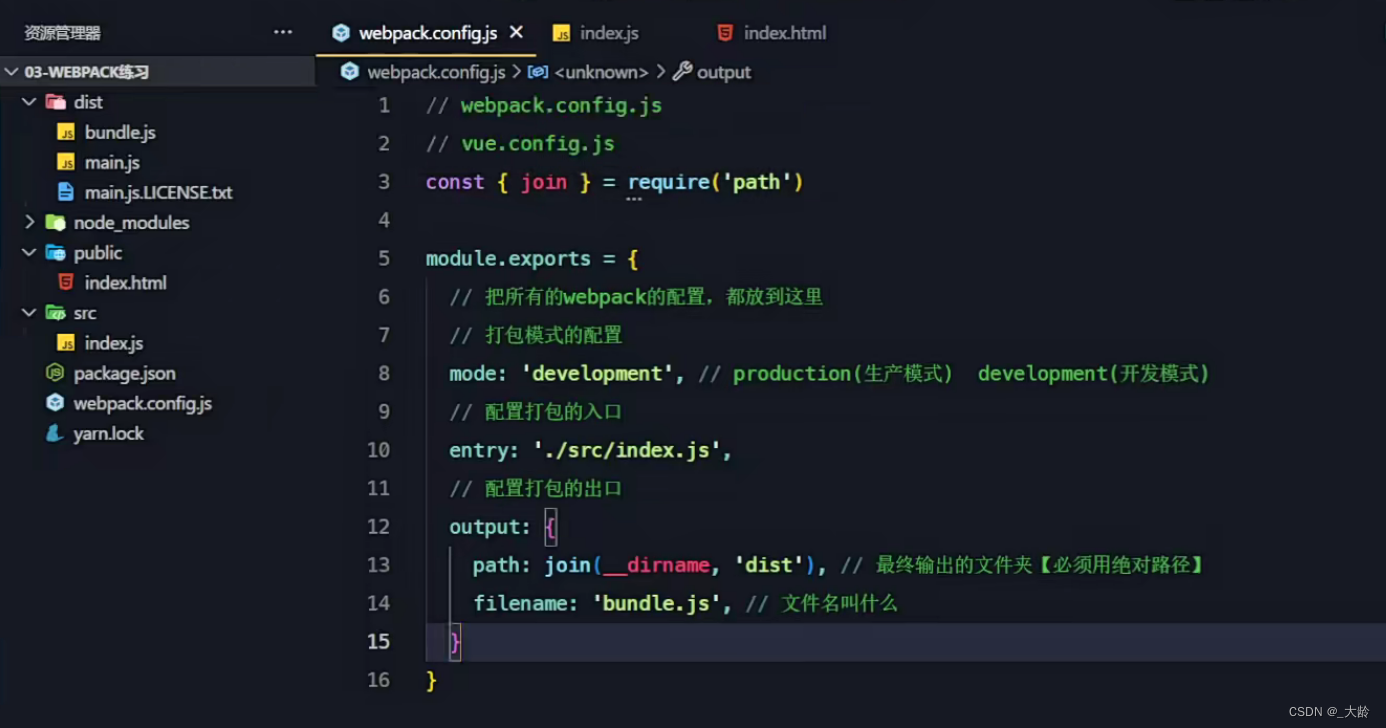Click the webpack icon next to webpack.config.js in explorer
Screen dimensions: 1386x728
(x=55, y=403)
